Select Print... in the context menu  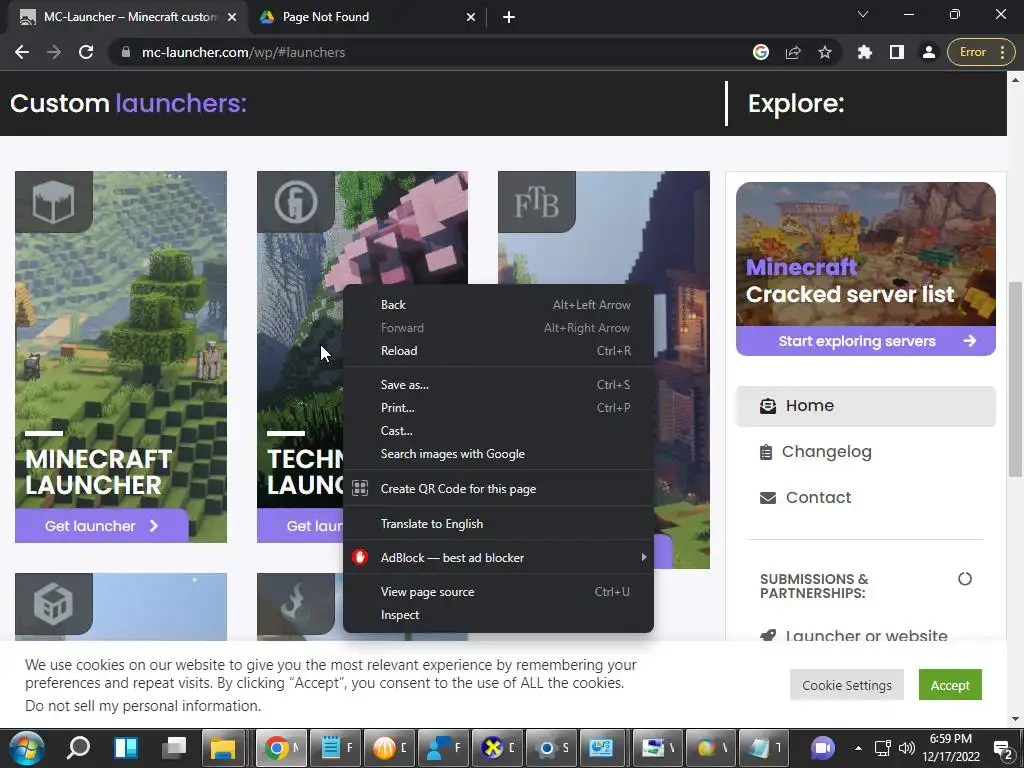click(498, 408)
